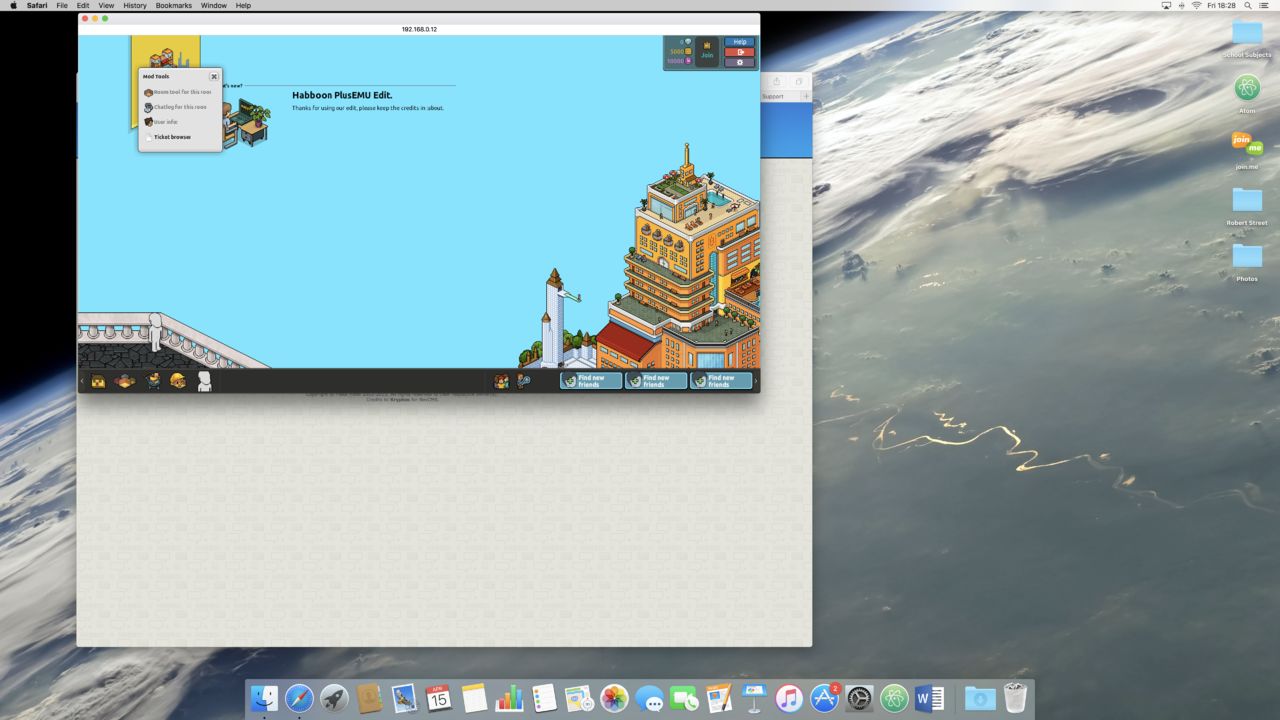Screen dimensions: 1280x720
Task: Open the Bookmarks menu
Action: pos(173,5)
